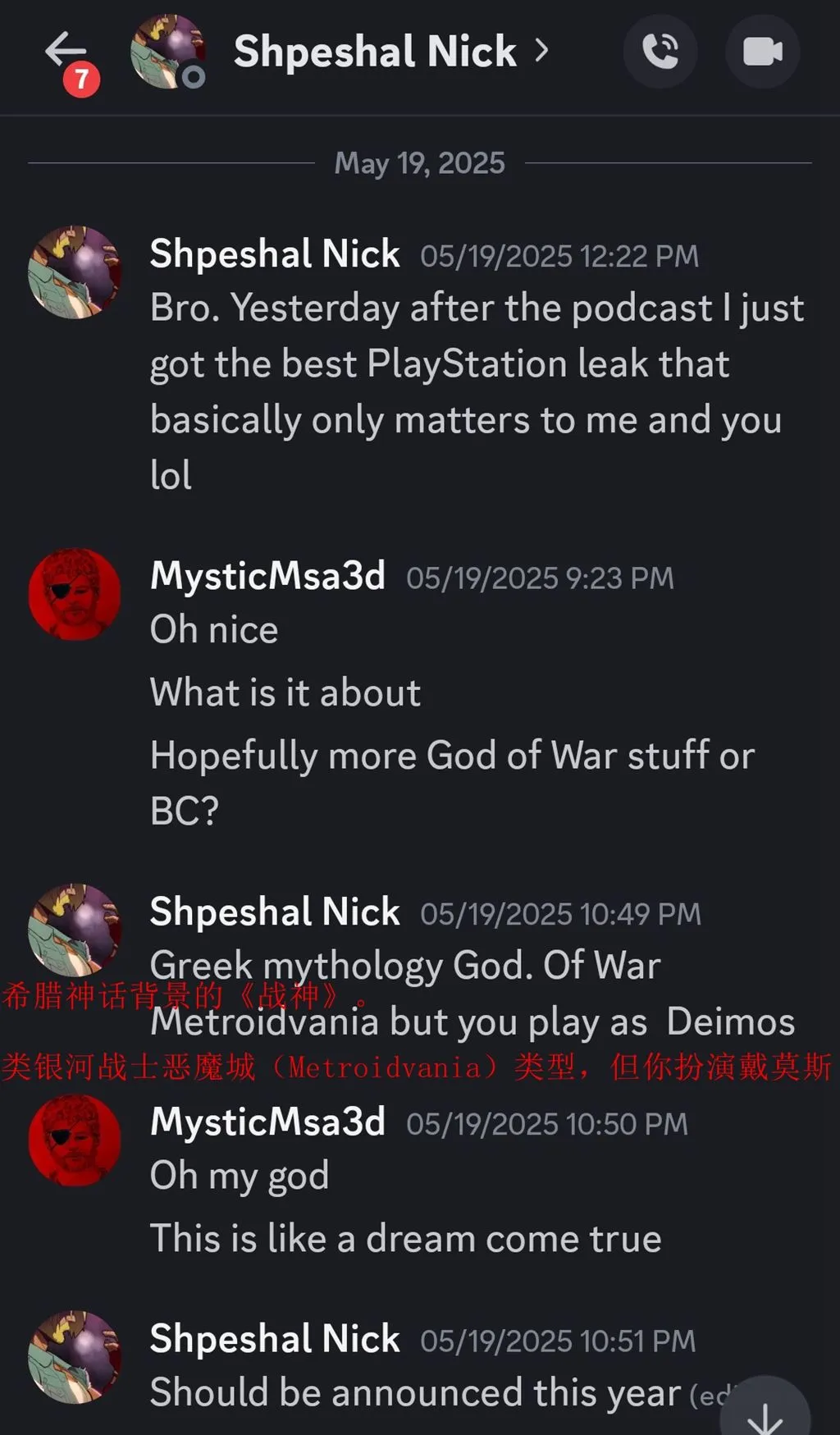The image size is (840, 1435).
Task: Tap the May 19, 2025 date divider
Action: pyautogui.click(x=419, y=163)
